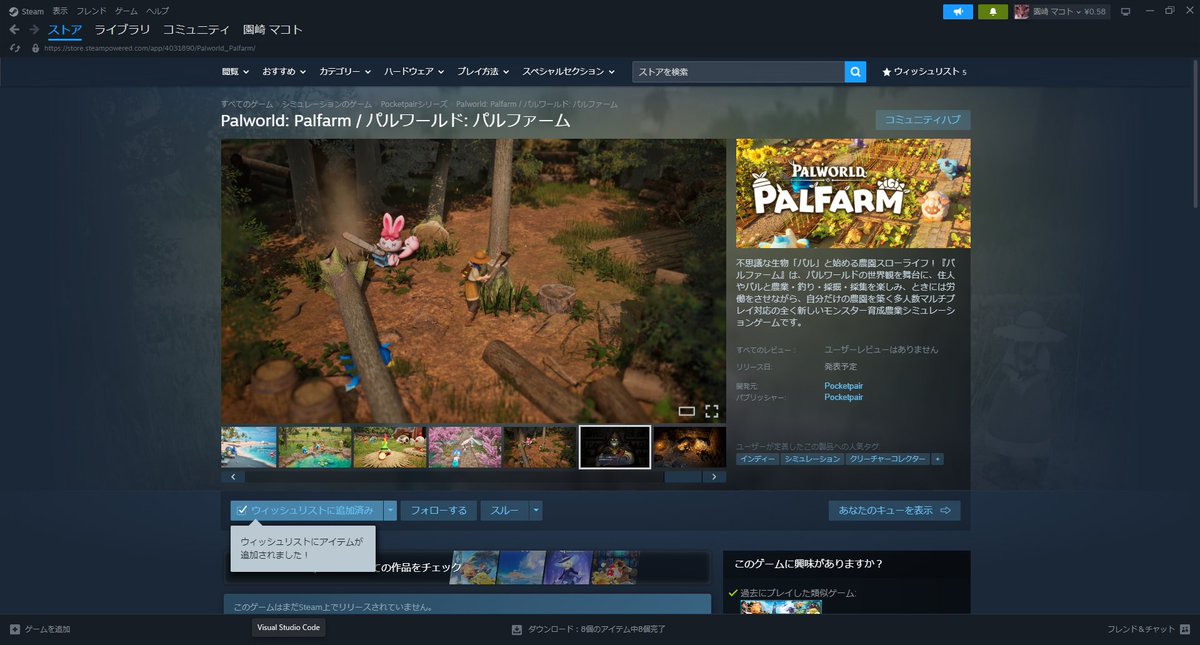Open the green bell notifications button
Image resolution: width=1200 pixels, height=645 pixels.
click(993, 12)
